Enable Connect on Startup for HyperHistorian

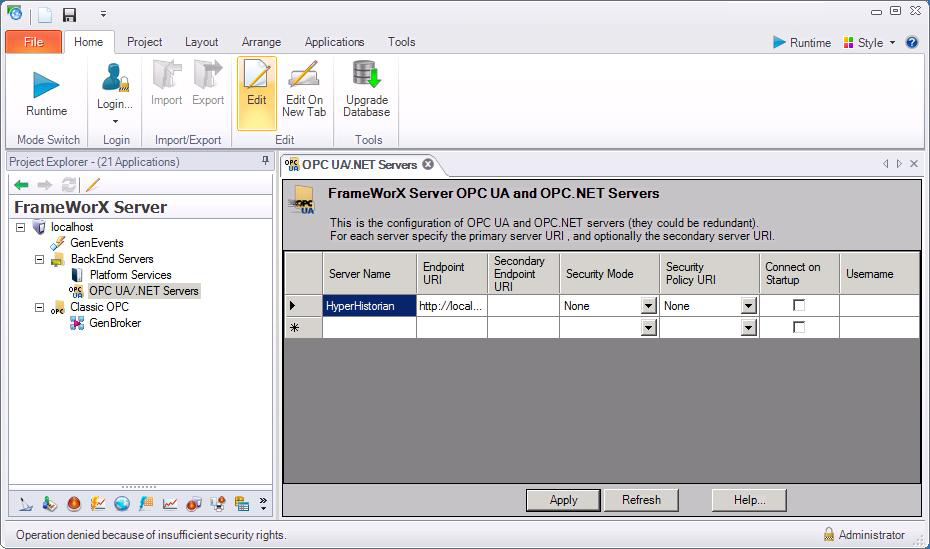click(799, 305)
